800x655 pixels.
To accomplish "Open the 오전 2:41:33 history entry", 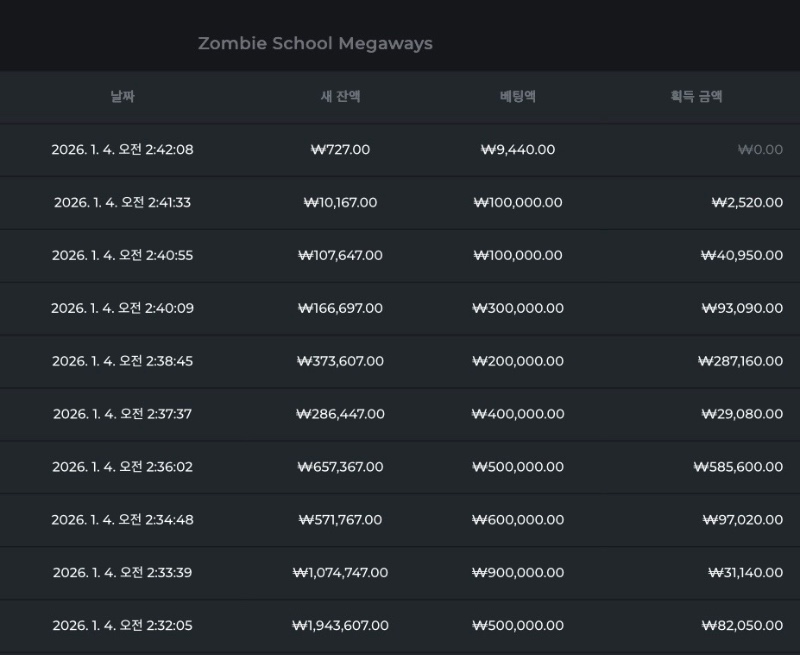I will (122, 203).
